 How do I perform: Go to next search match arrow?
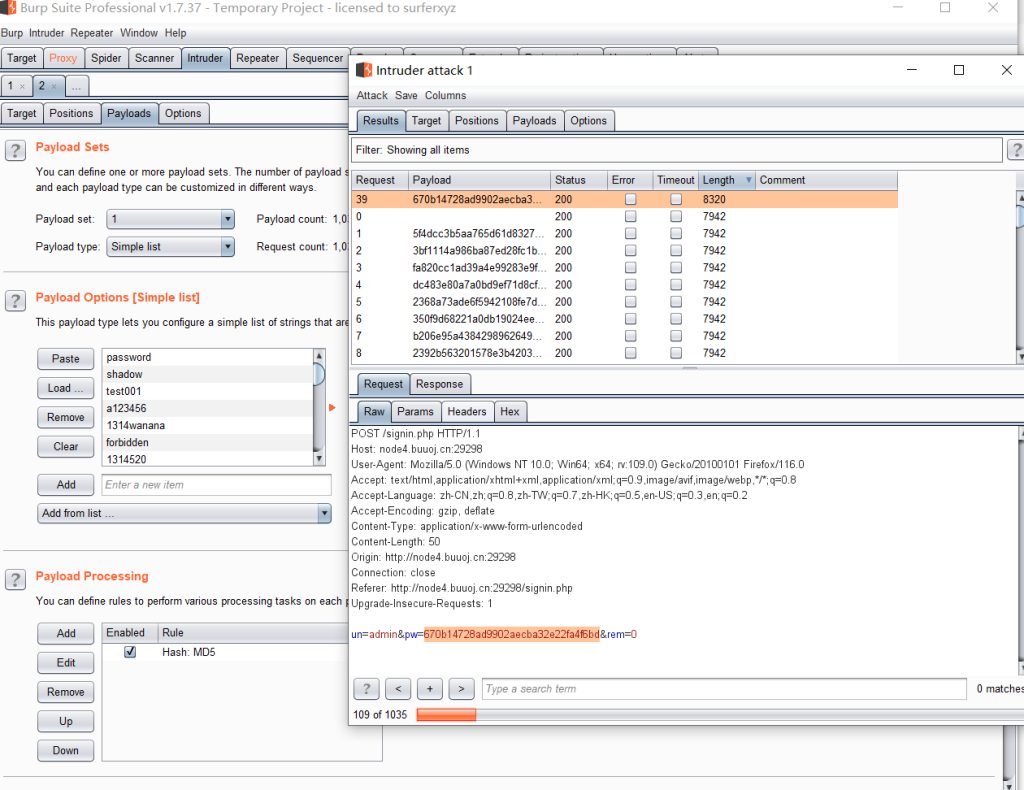click(461, 688)
